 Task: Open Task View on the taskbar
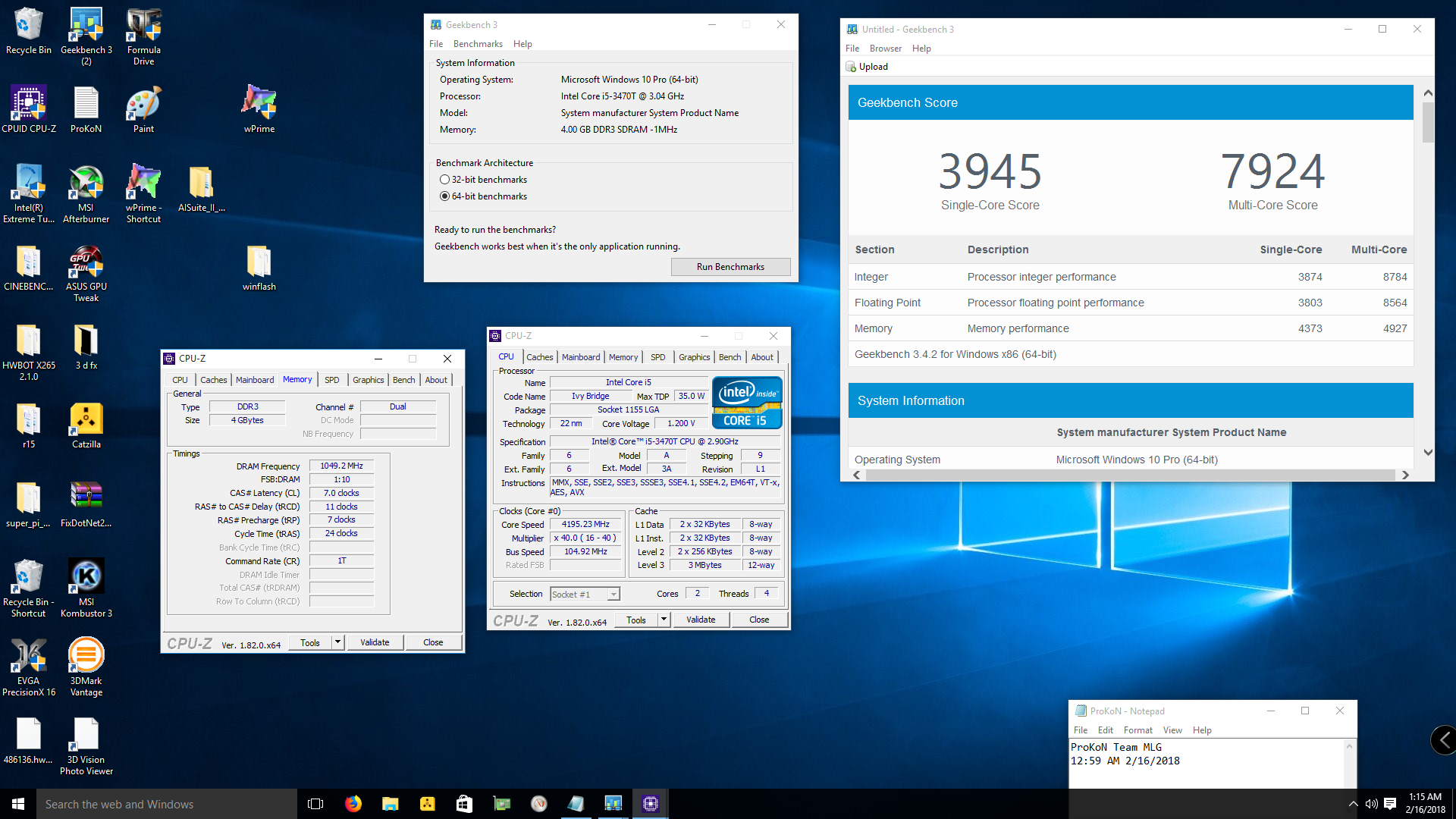(315, 804)
